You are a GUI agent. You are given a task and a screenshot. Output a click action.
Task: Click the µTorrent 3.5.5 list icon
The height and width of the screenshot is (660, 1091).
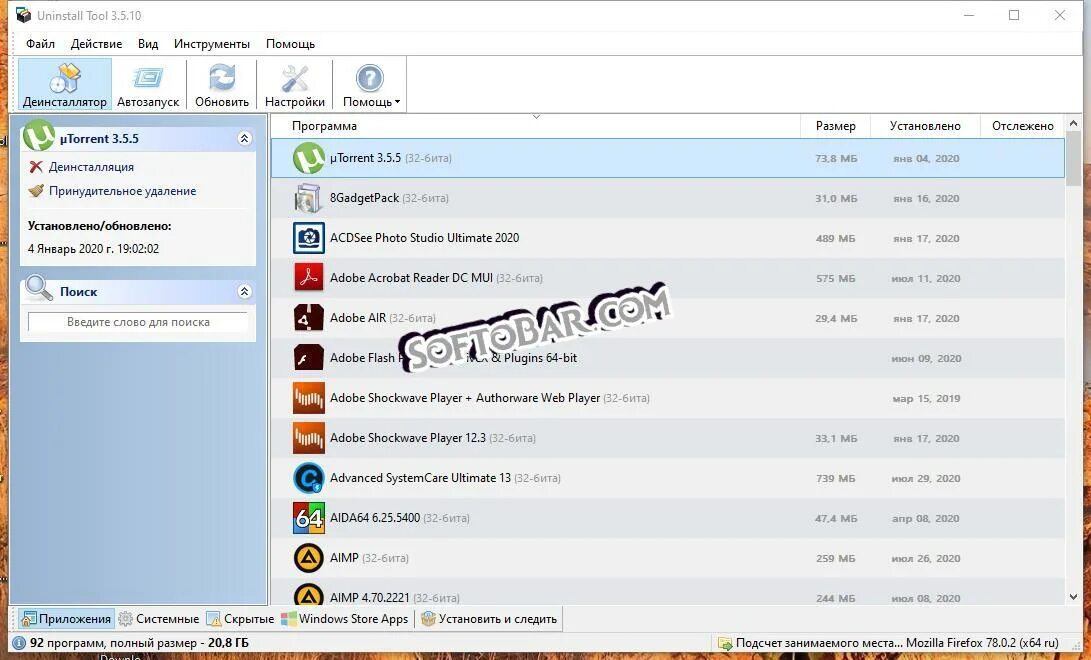308,159
